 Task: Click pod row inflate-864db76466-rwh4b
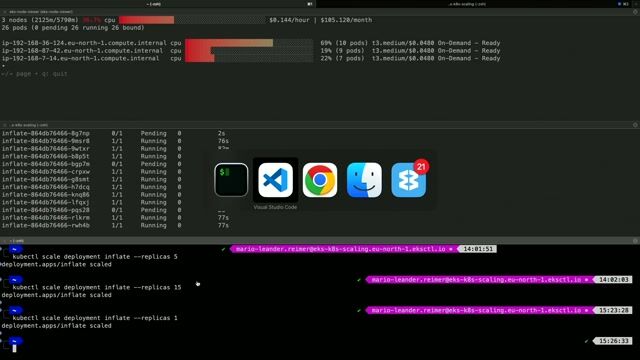click(114, 225)
